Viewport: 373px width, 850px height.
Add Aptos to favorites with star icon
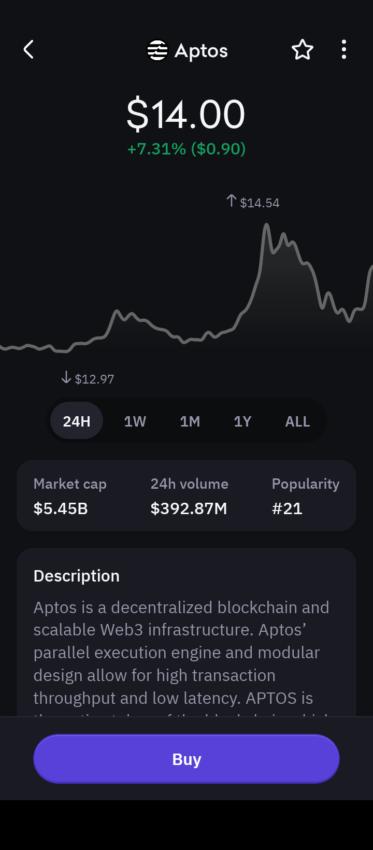302,50
